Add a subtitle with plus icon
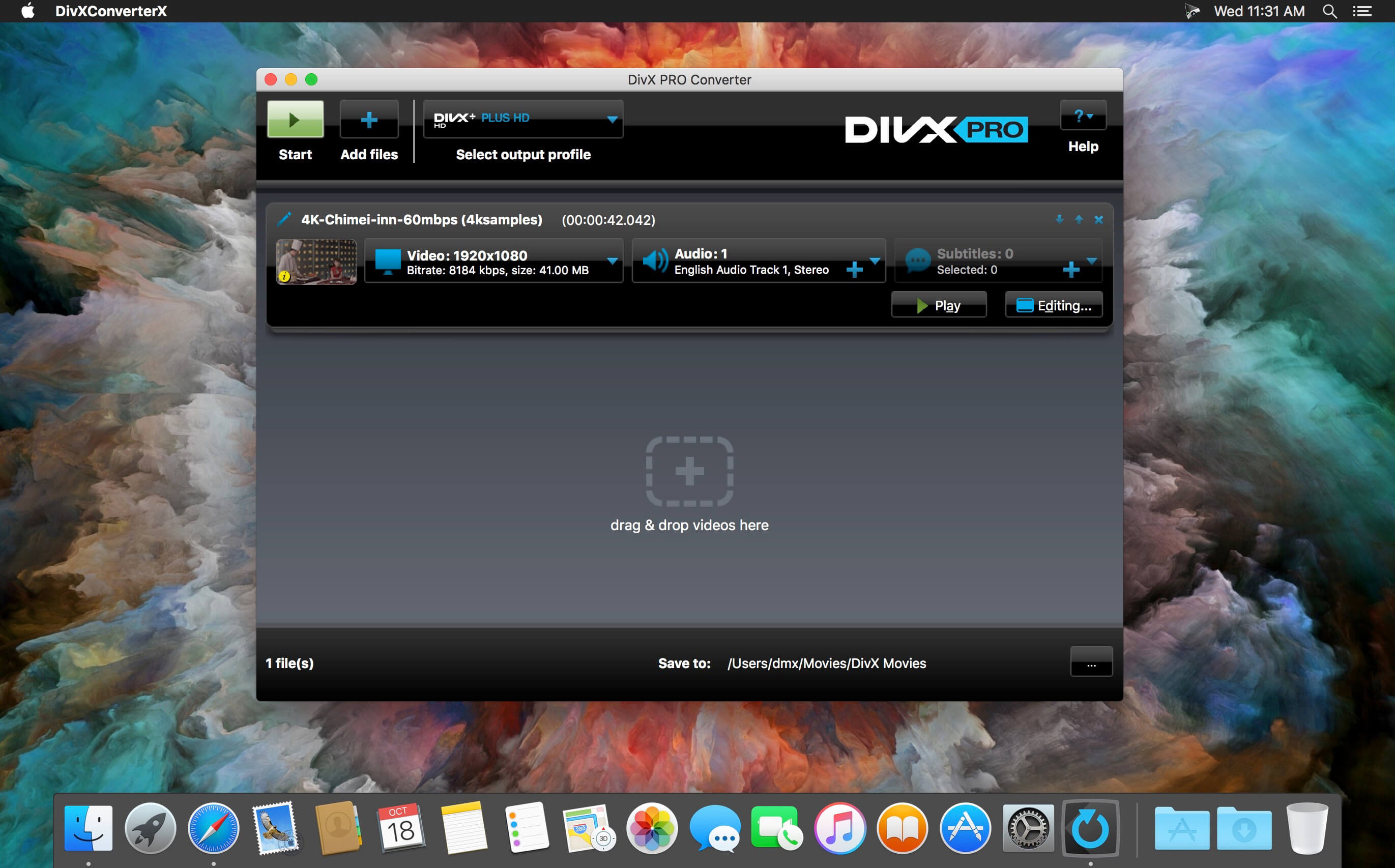1395x868 pixels. click(x=1070, y=269)
